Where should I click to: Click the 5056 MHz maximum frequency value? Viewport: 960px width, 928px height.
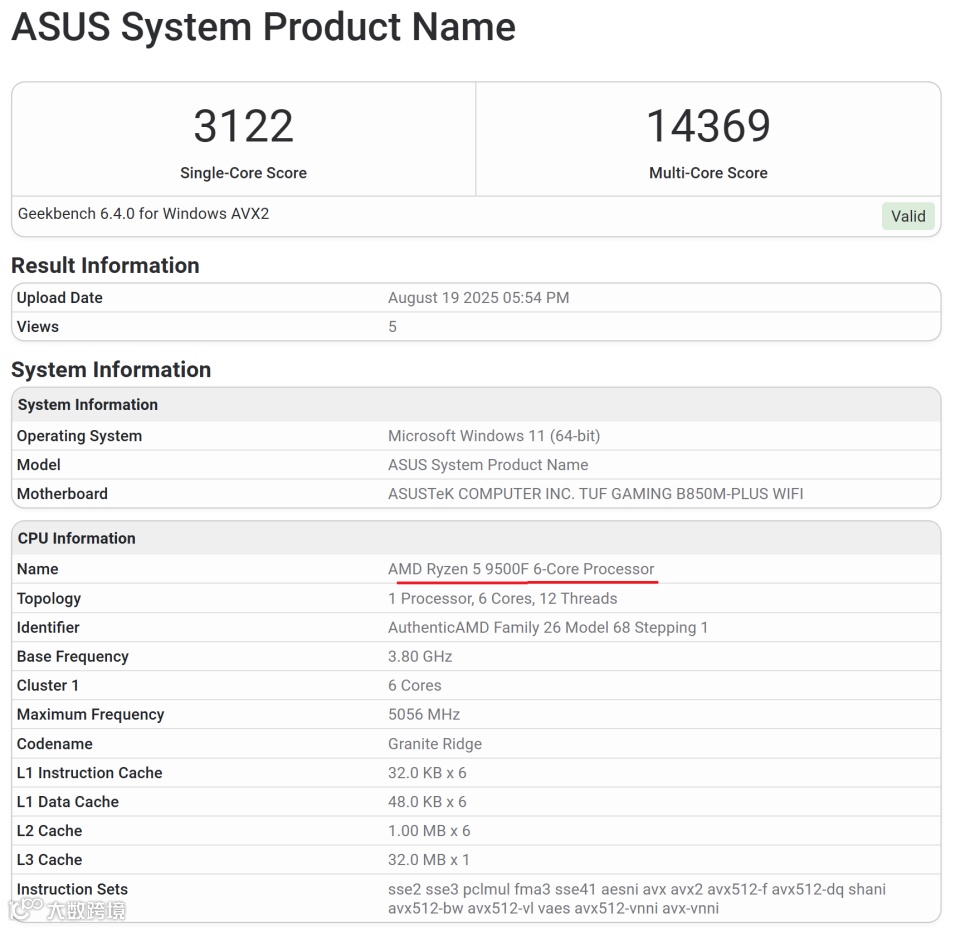pos(424,715)
